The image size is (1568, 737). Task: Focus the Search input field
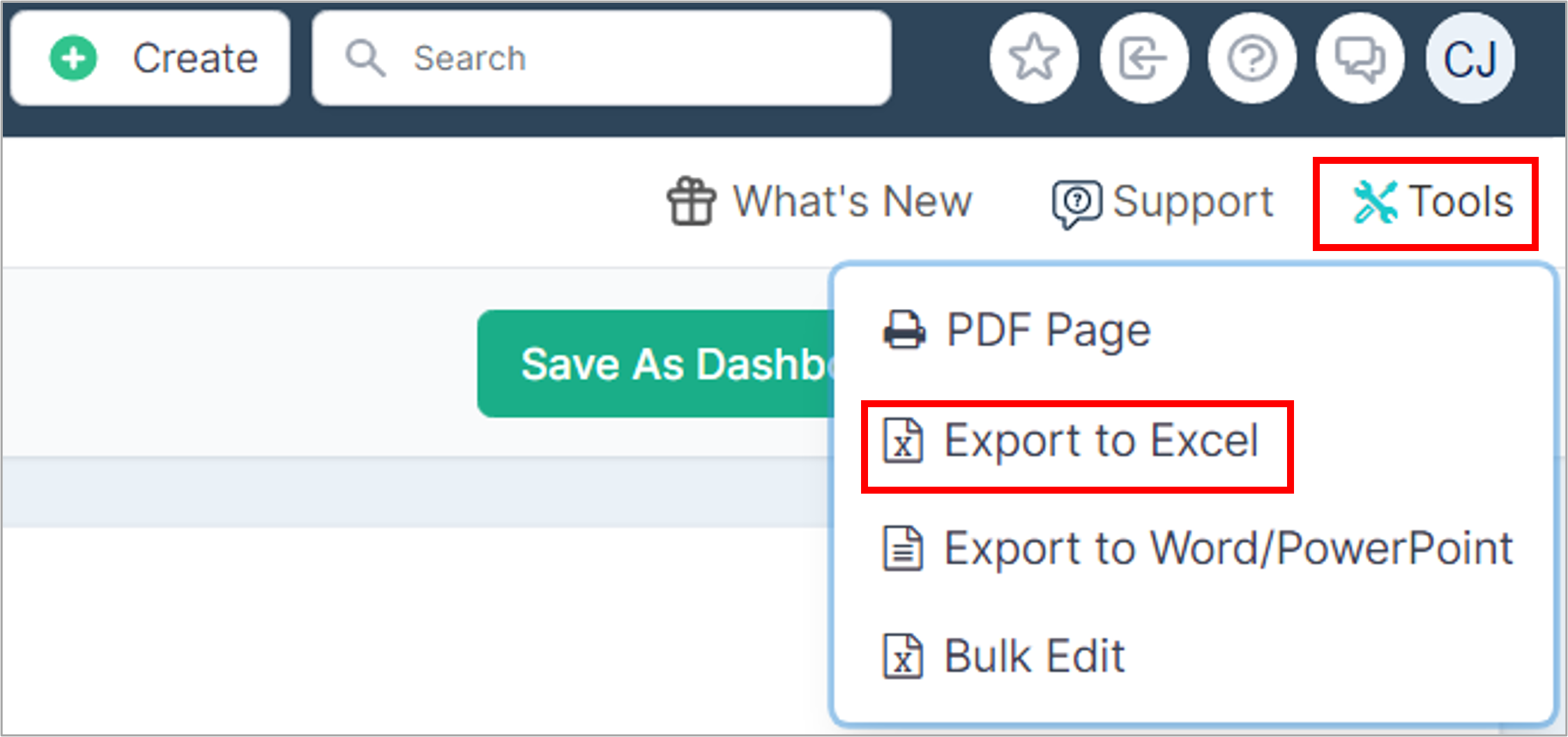point(602,59)
